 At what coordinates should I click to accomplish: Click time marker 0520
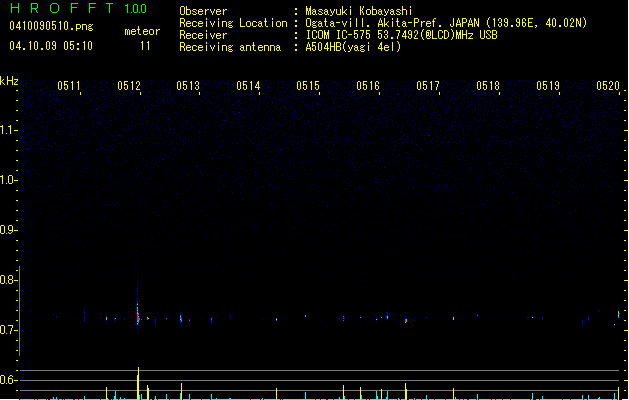pyautogui.click(x=608, y=85)
